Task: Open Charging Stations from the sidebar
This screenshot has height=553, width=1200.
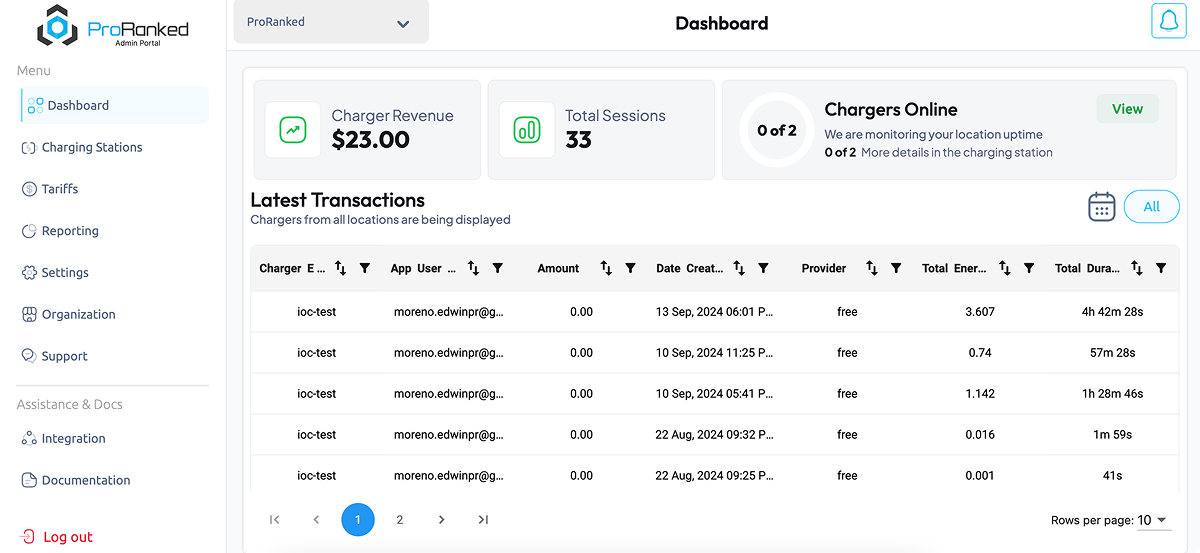Action: 91,147
